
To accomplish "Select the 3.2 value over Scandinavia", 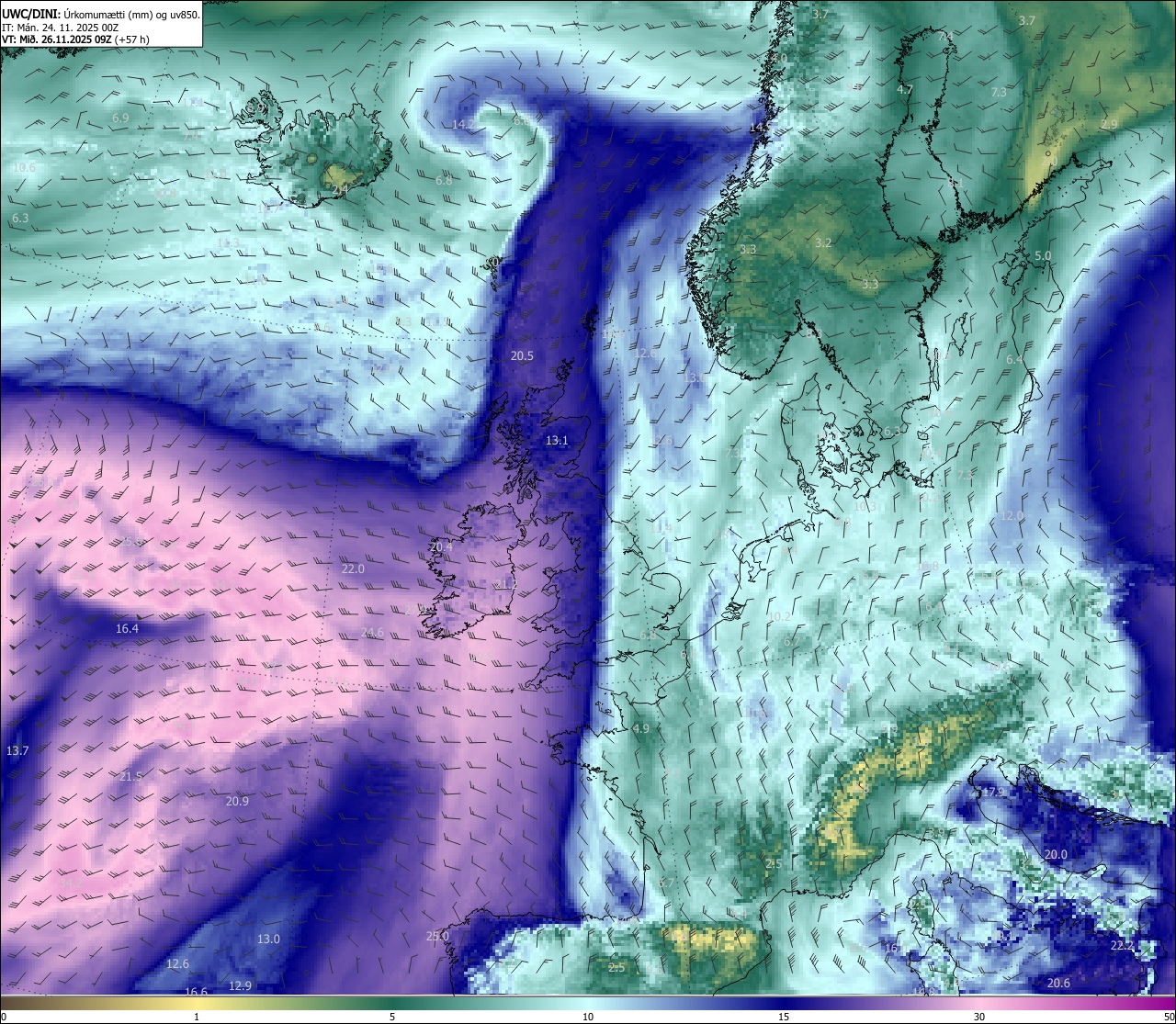I will click(x=823, y=242).
